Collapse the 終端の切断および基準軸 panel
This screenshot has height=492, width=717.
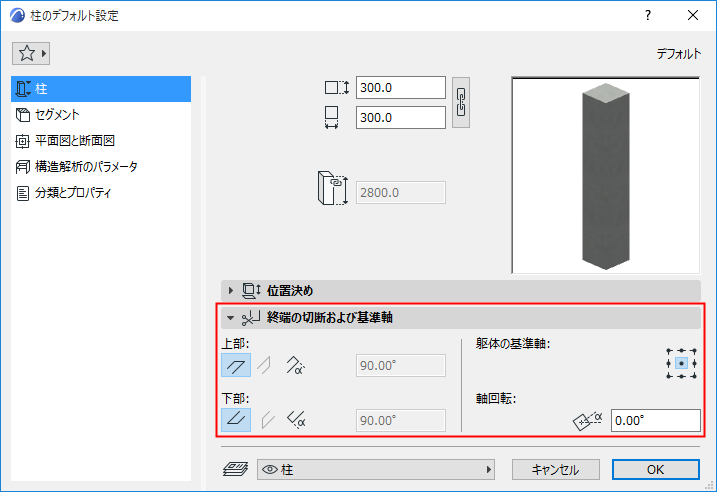[461, 317]
